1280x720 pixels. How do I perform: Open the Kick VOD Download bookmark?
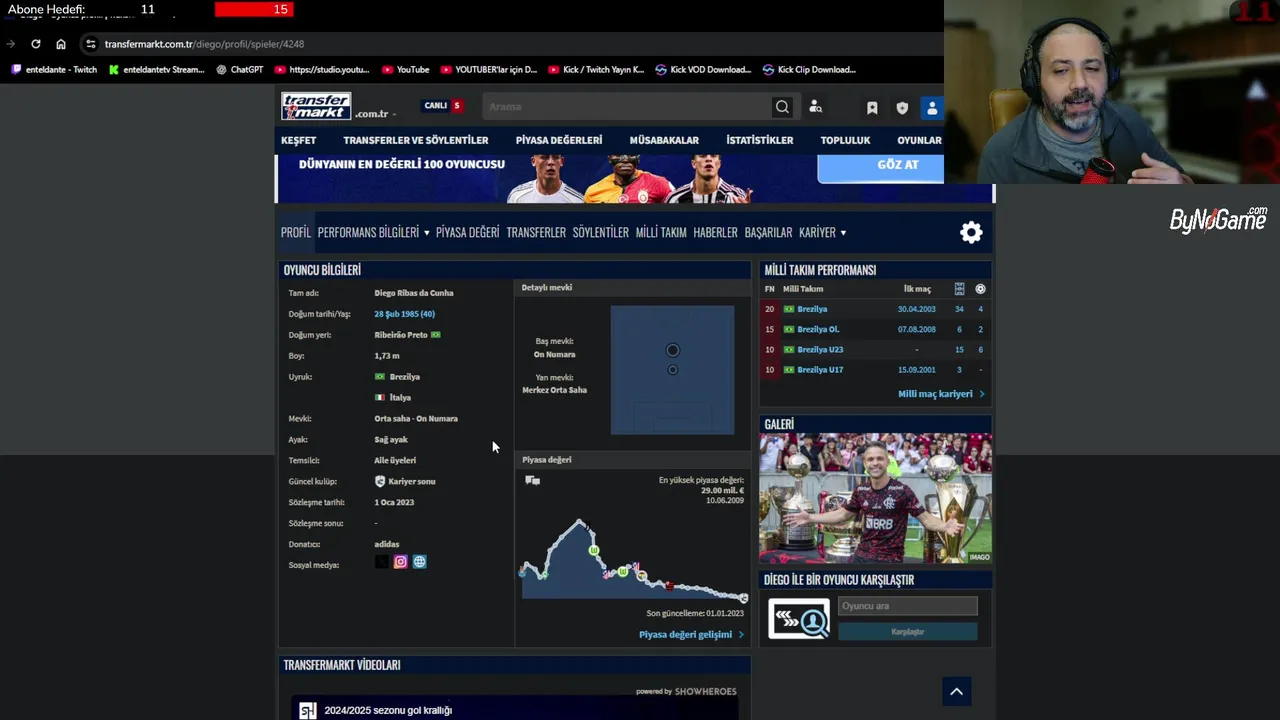point(703,70)
